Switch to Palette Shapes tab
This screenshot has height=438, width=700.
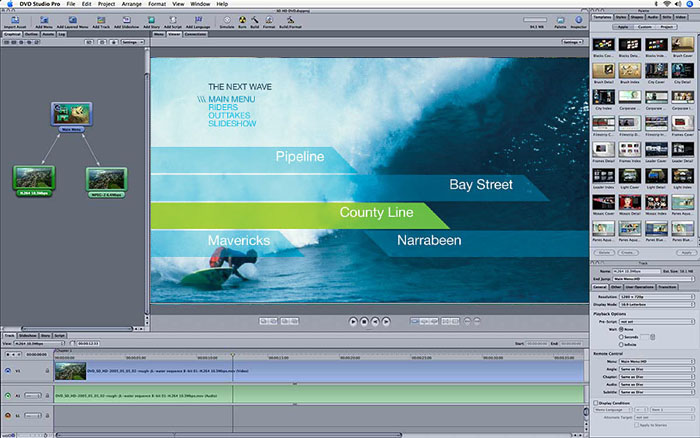click(637, 17)
